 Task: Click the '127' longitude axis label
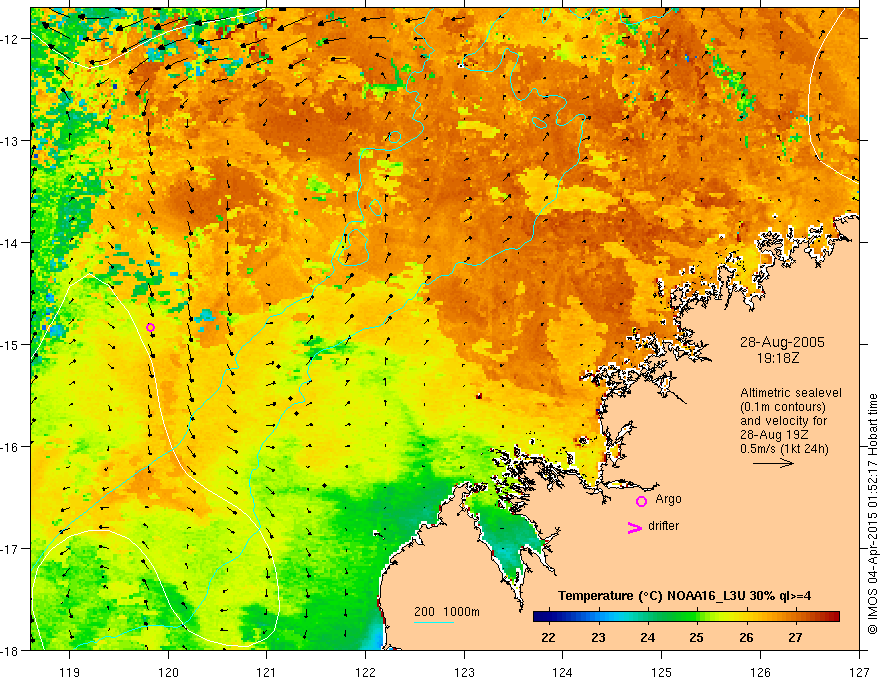click(859, 672)
